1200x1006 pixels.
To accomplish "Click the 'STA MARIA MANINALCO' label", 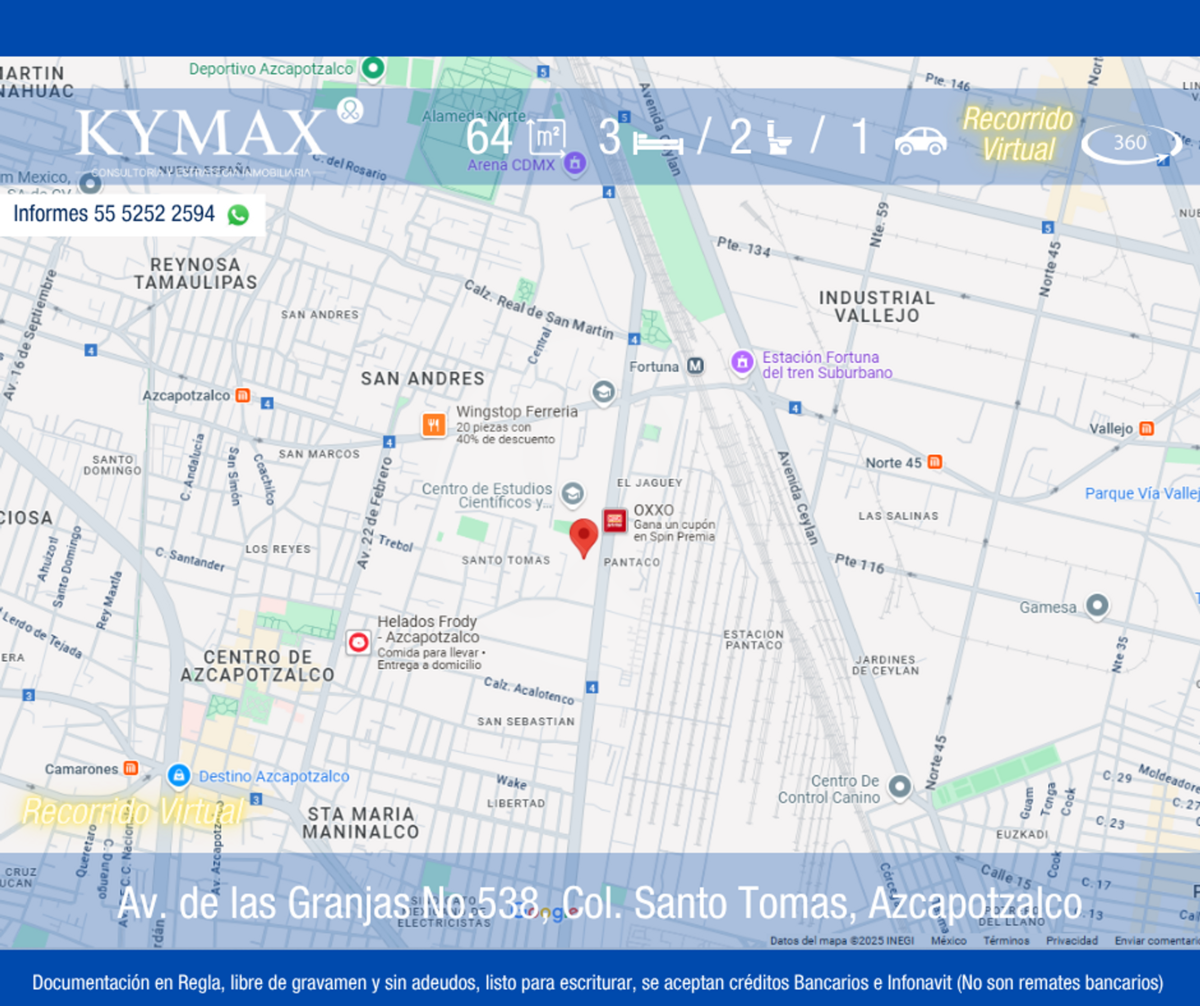I will coord(361,822).
